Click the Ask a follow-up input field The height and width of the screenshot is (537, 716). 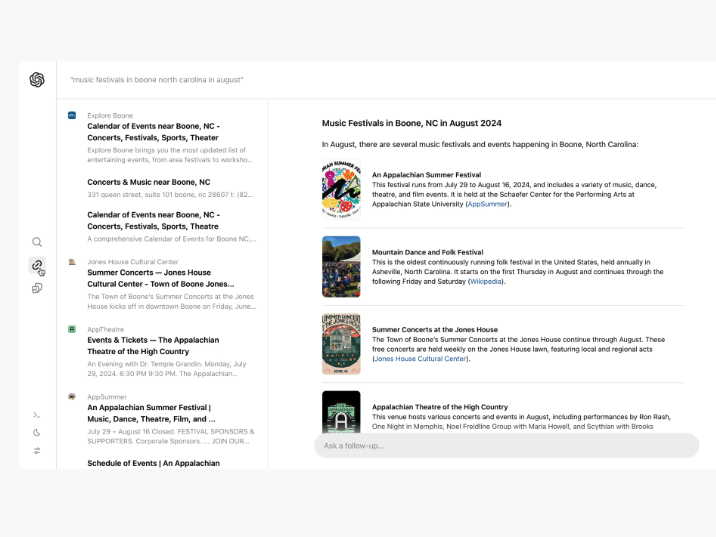[x=506, y=446]
